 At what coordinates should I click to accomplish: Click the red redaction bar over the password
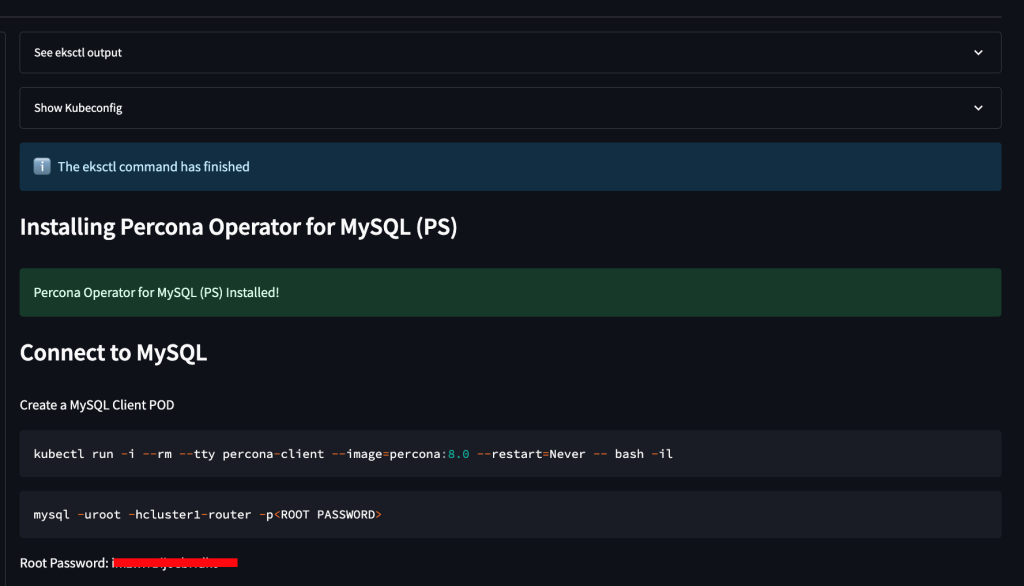[175, 562]
